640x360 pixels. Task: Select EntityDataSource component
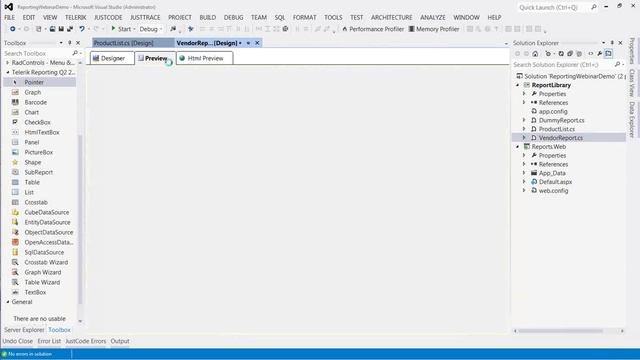click(47, 222)
